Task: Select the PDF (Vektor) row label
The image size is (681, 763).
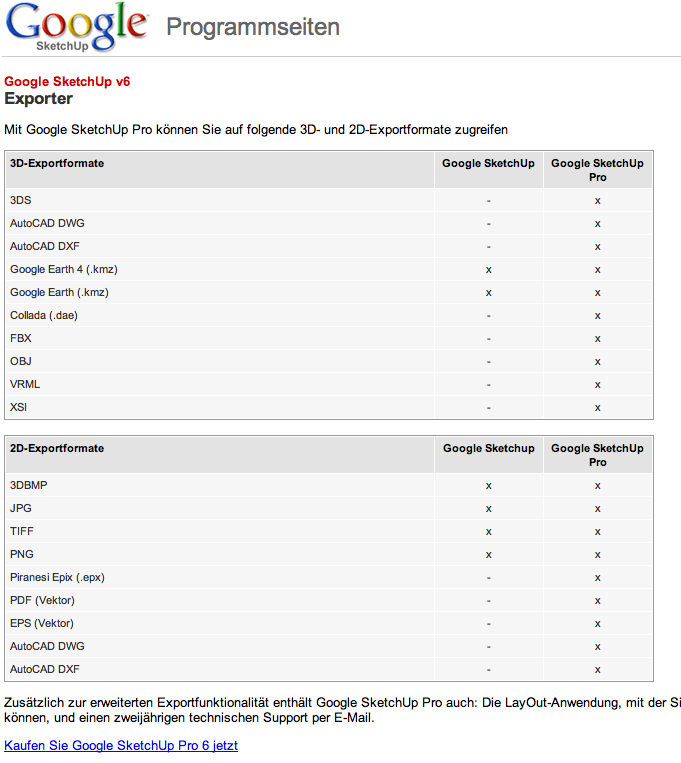Action: 42,600
